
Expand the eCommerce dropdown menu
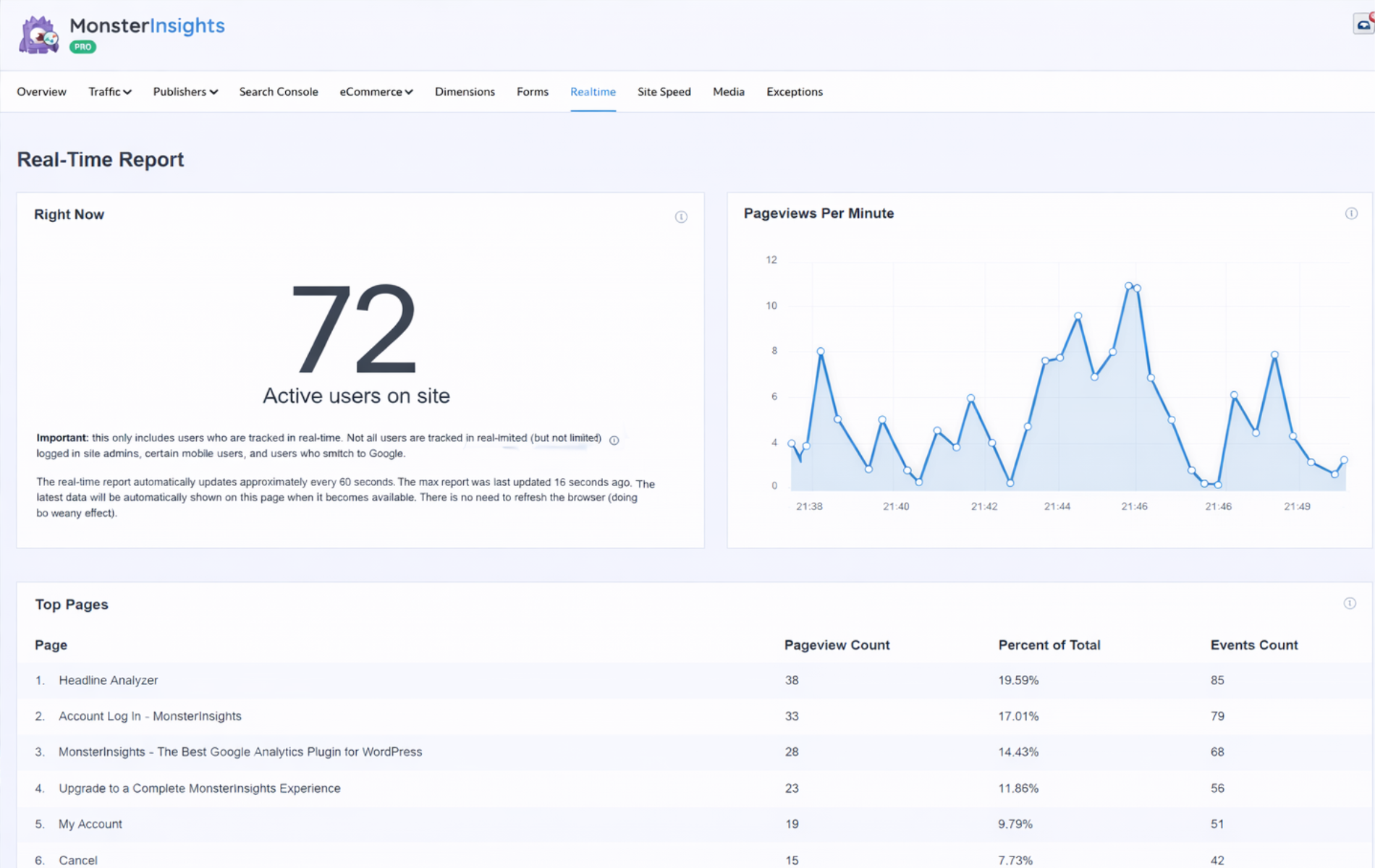point(376,92)
